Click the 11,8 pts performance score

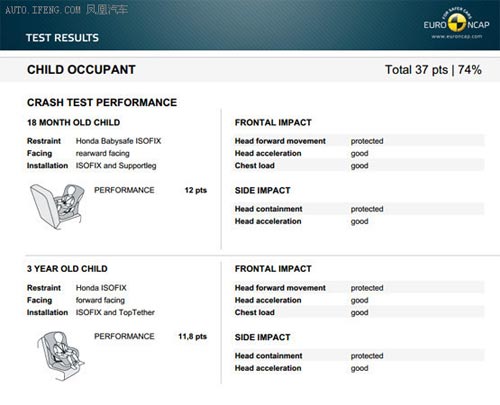pos(192,336)
